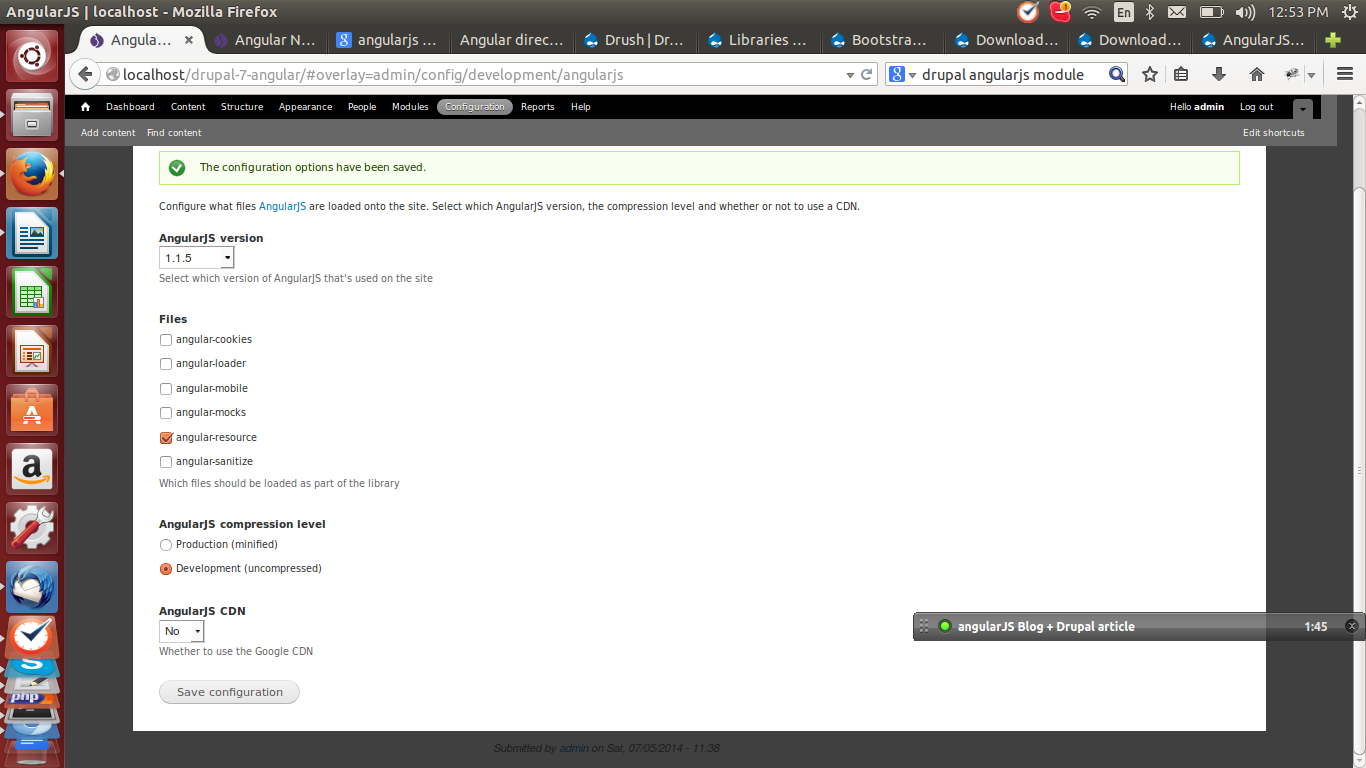Open Thunderbird mail from the dock
The width and height of the screenshot is (1366, 768).
tap(33, 587)
